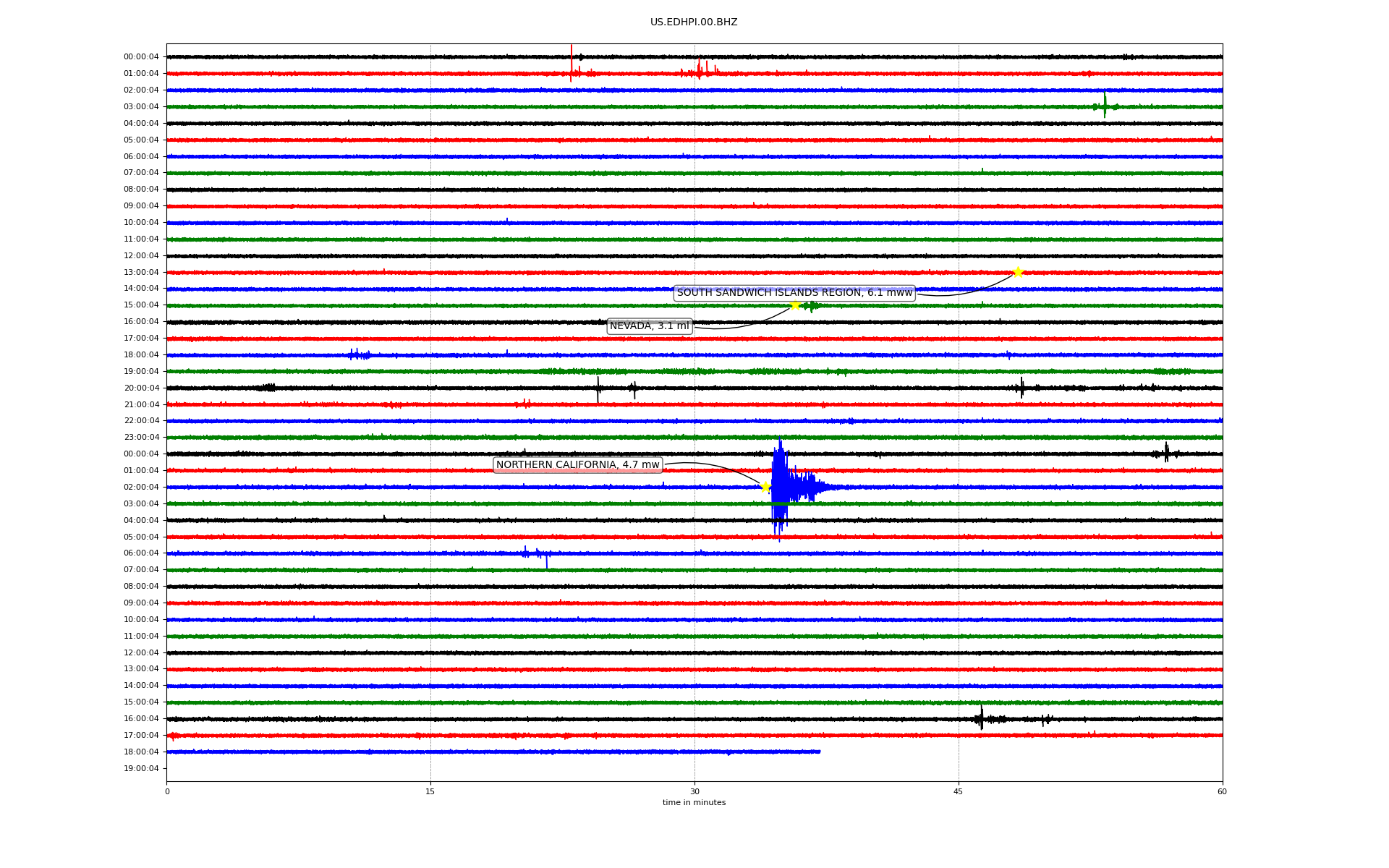The width and height of the screenshot is (1389, 868).
Task: Click the end of the final blue trace
Action: [x=819, y=752]
